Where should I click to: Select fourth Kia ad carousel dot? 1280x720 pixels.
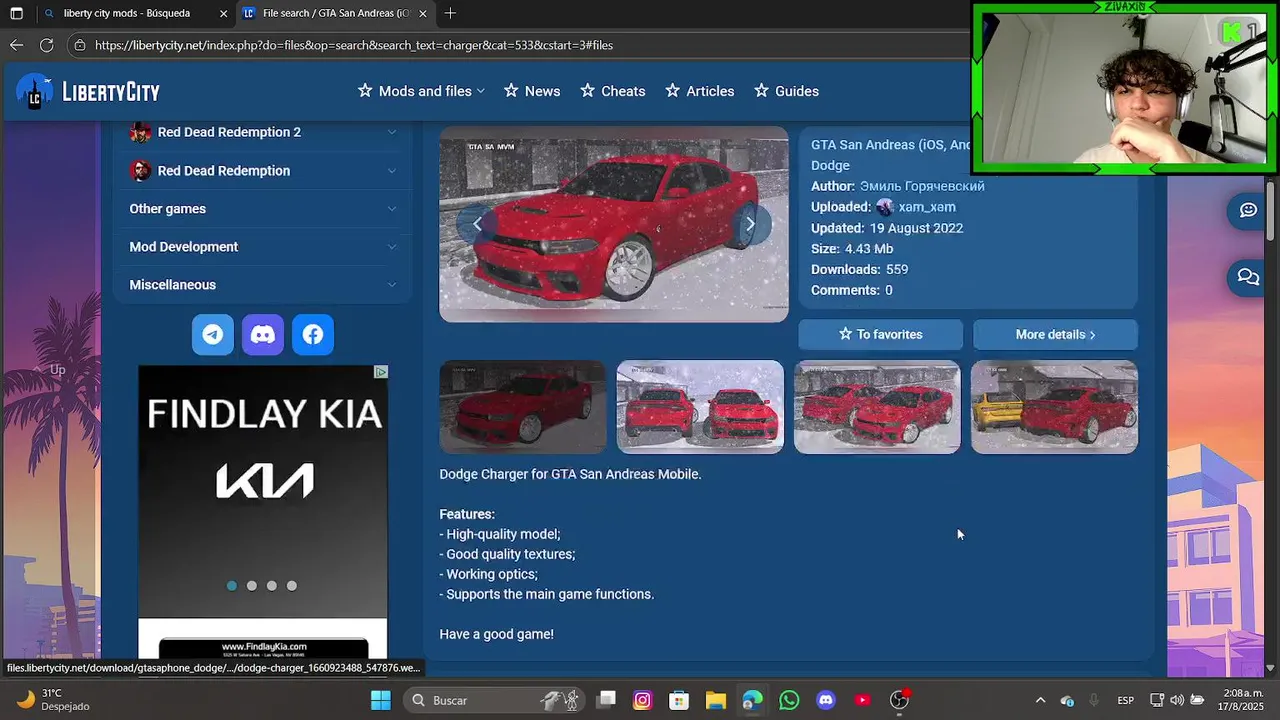(x=292, y=586)
